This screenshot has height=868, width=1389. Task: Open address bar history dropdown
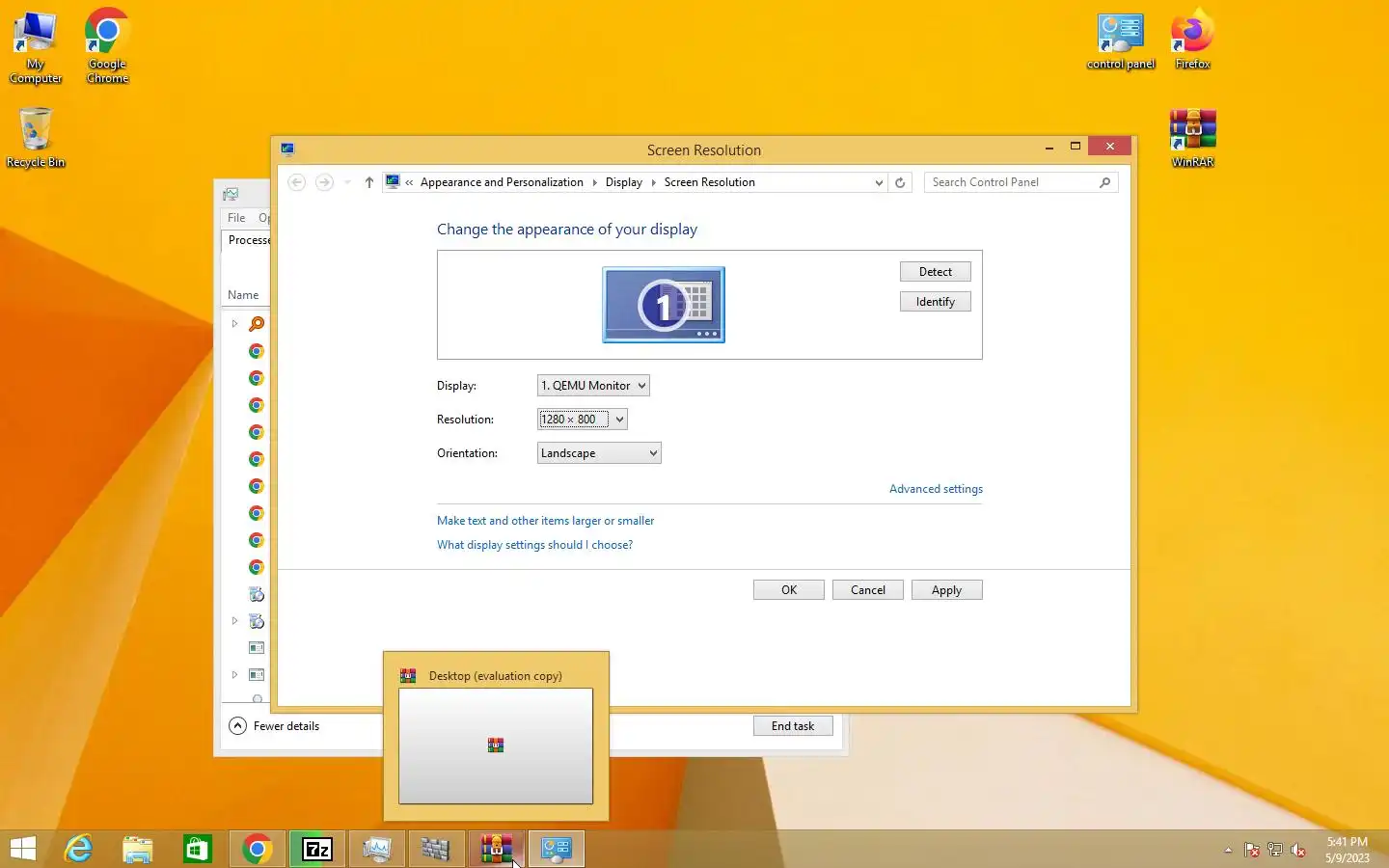(x=878, y=182)
